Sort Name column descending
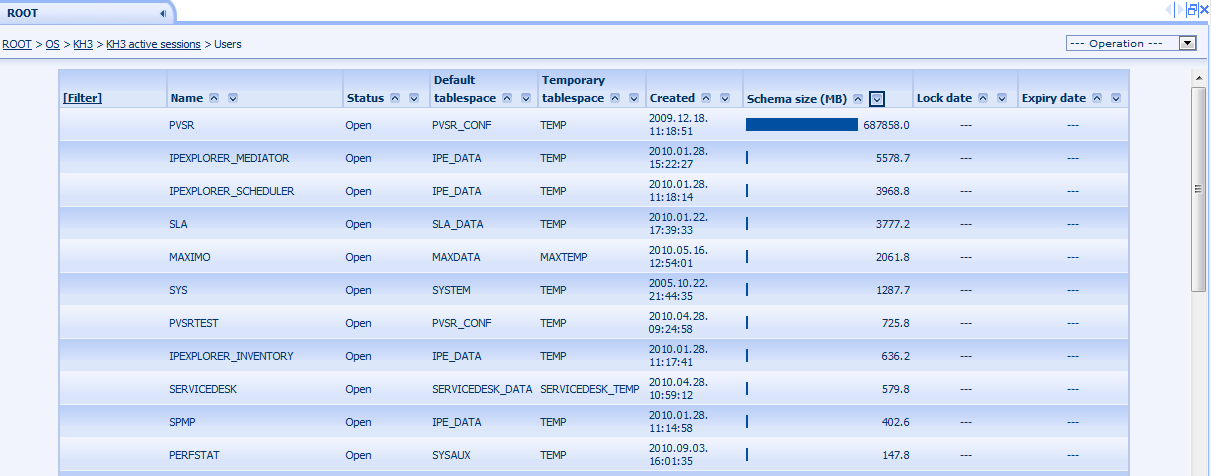The height and width of the screenshot is (476, 1211). (x=232, y=98)
